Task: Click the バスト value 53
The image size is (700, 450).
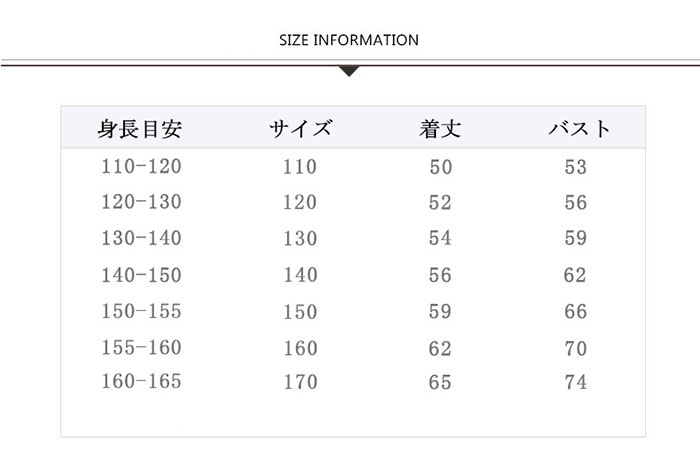Action: 575,167
